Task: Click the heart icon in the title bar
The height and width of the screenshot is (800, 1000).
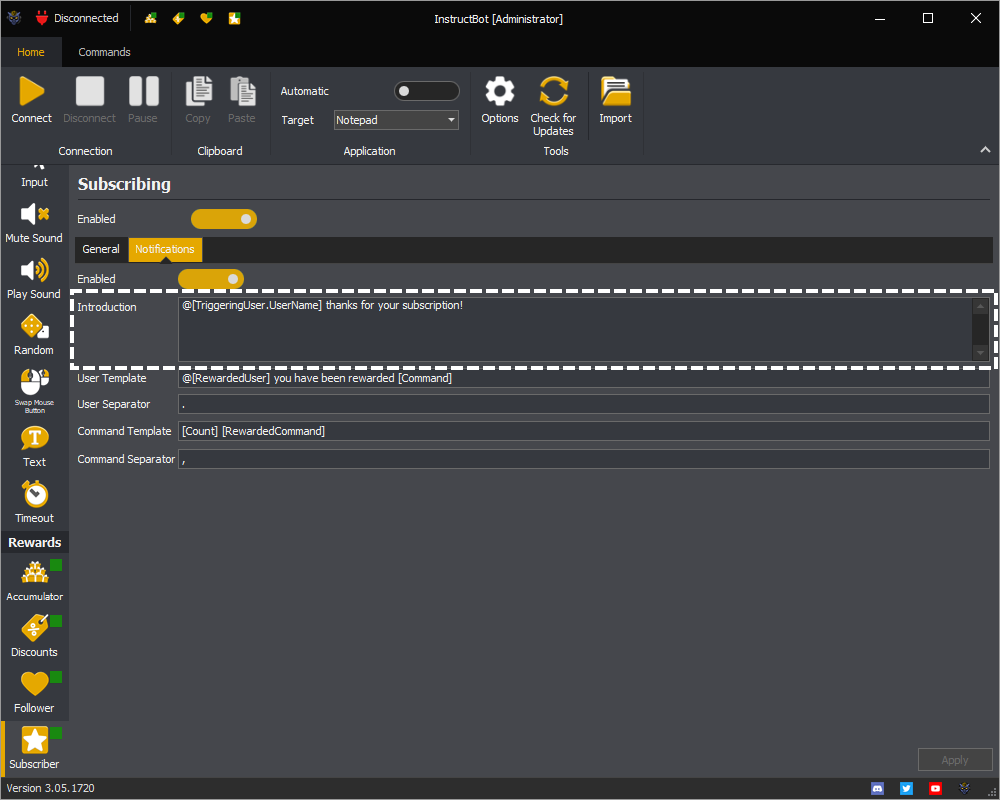Action: pos(206,19)
